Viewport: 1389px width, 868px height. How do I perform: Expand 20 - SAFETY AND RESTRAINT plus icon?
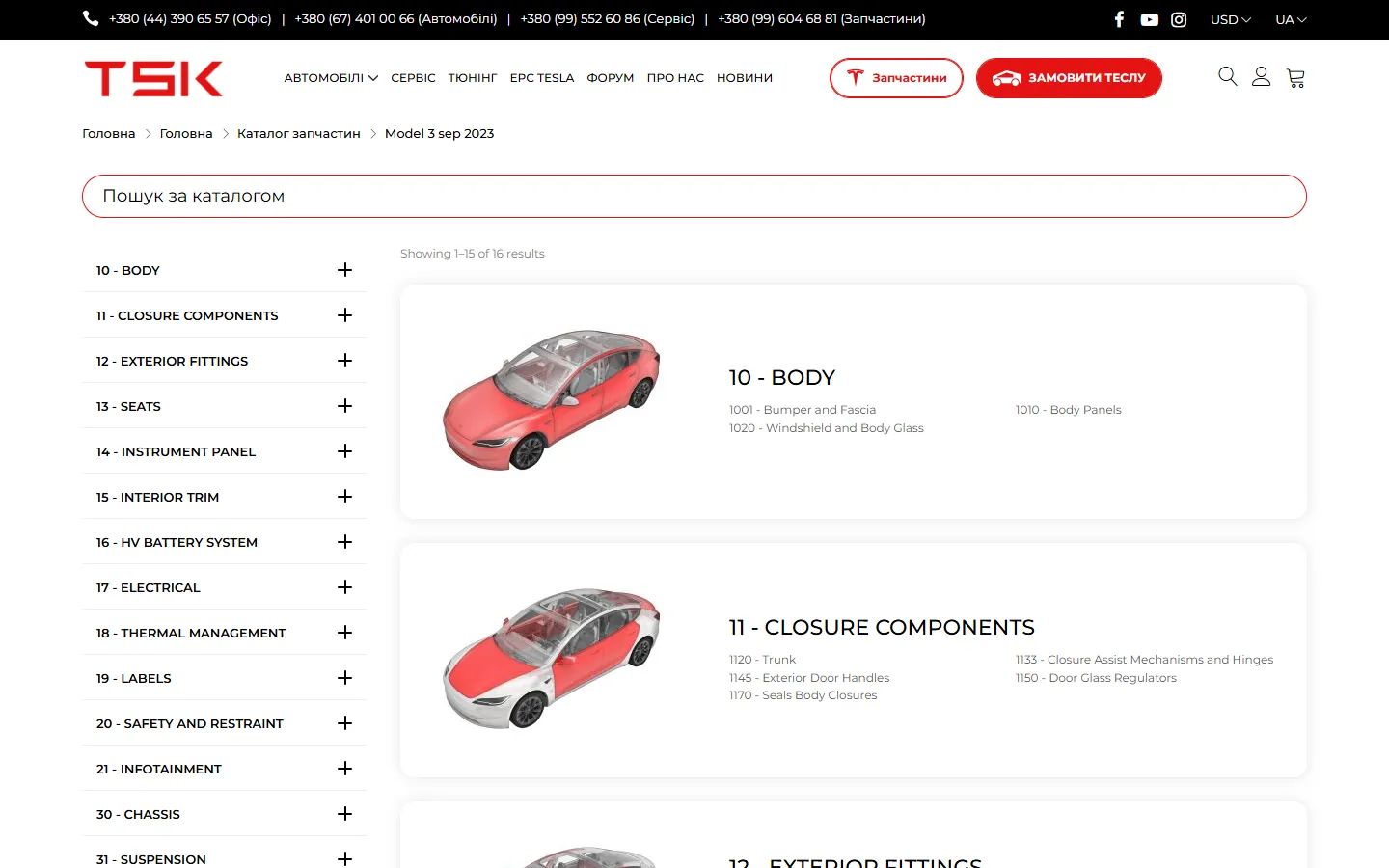pos(344,723)
